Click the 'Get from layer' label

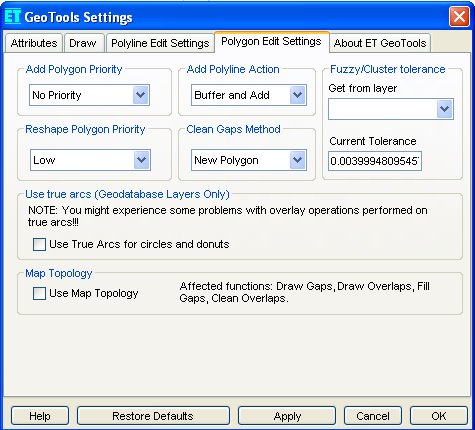pos(363,88)
